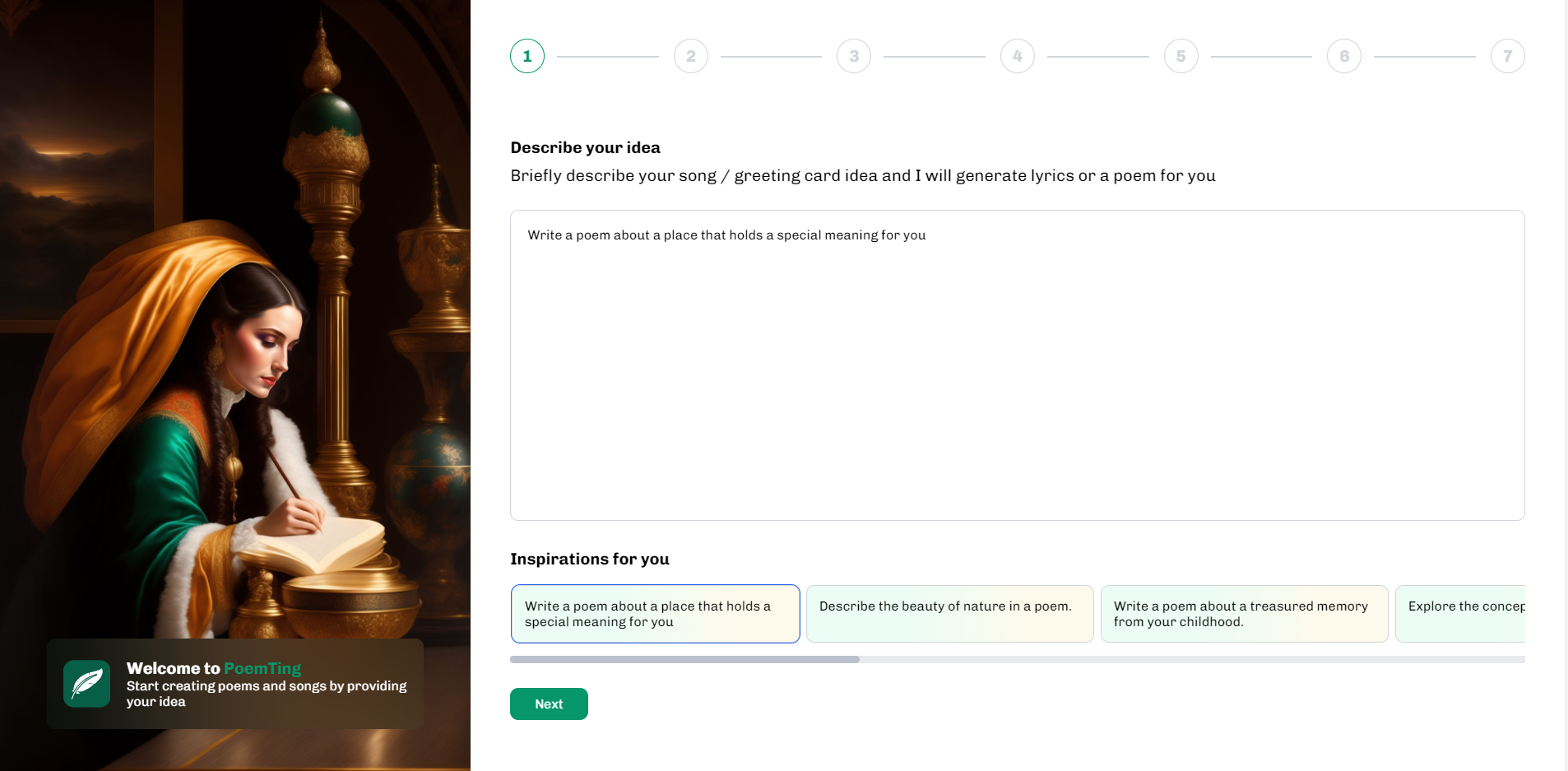
Task: Click the inspirations horizontal scrollbar thumb
Action: pyautogui.click(x=684, y=660)
